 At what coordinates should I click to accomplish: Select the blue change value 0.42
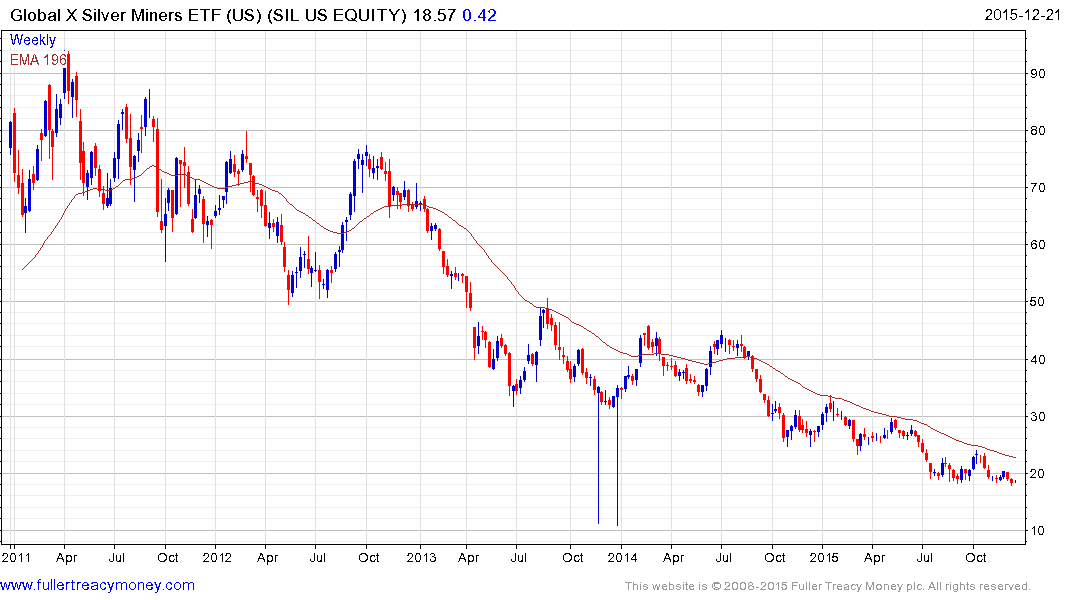(479, 15)
